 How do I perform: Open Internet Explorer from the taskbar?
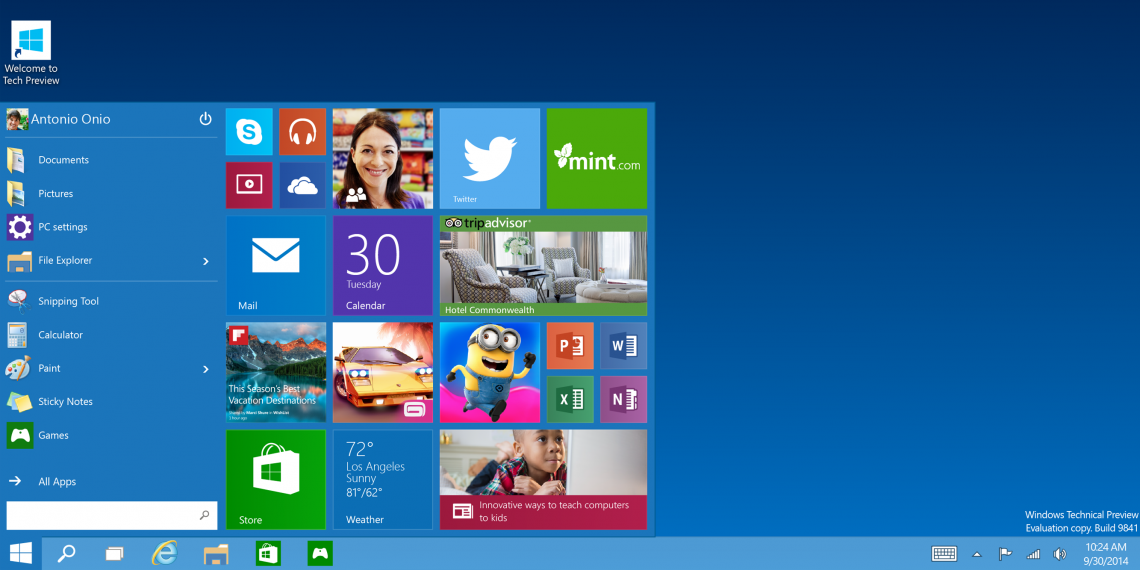(x=164, y=553)
